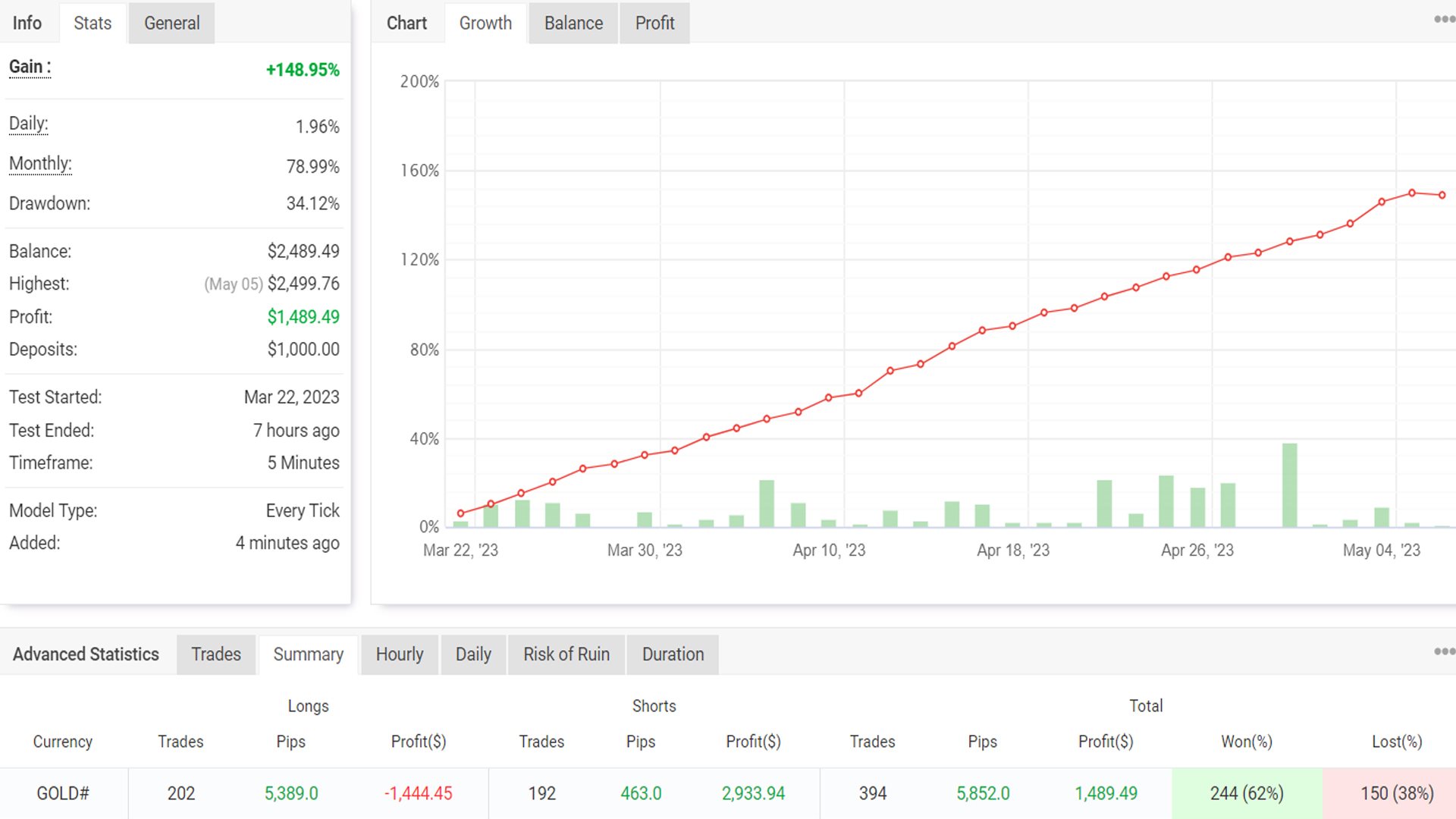This screenshot has height=819, width=1456.
Task: Open the Duration statistics tab
Action: click(673, 654)
